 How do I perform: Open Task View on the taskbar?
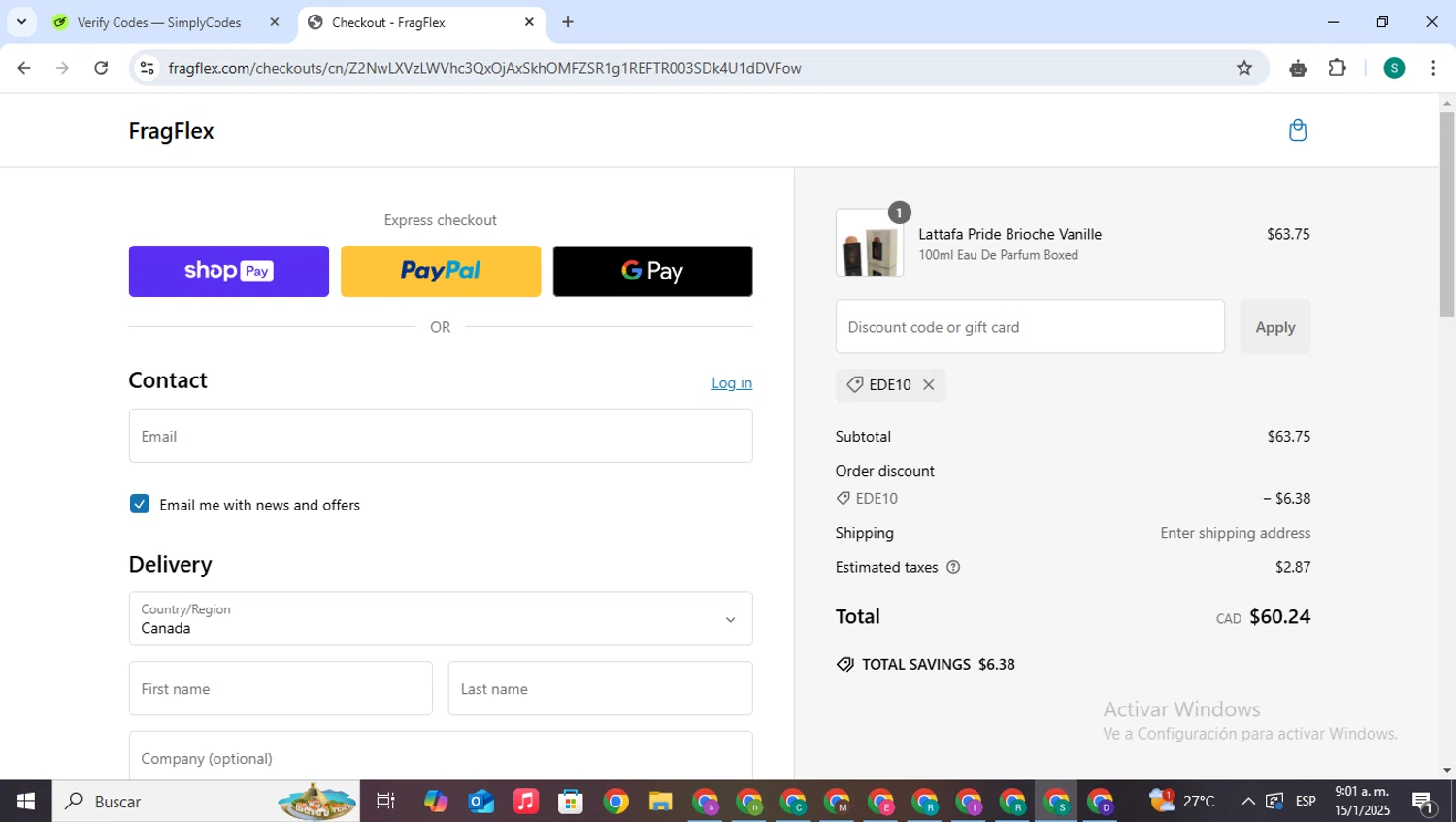tap(385, 802)
